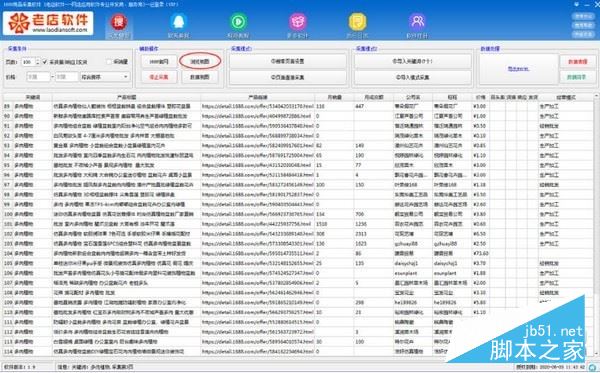Click the pink box toolbar icon
The height and width of the screenshot is (373, 600).
(298, 22)
